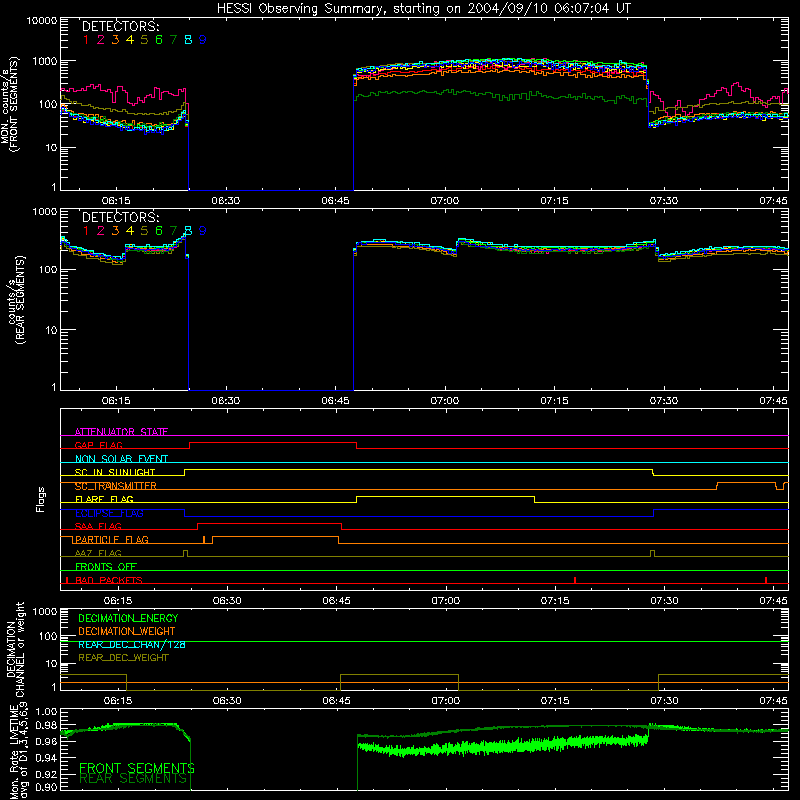Select blue detector 9 in rear segments legend

point(203,231)
